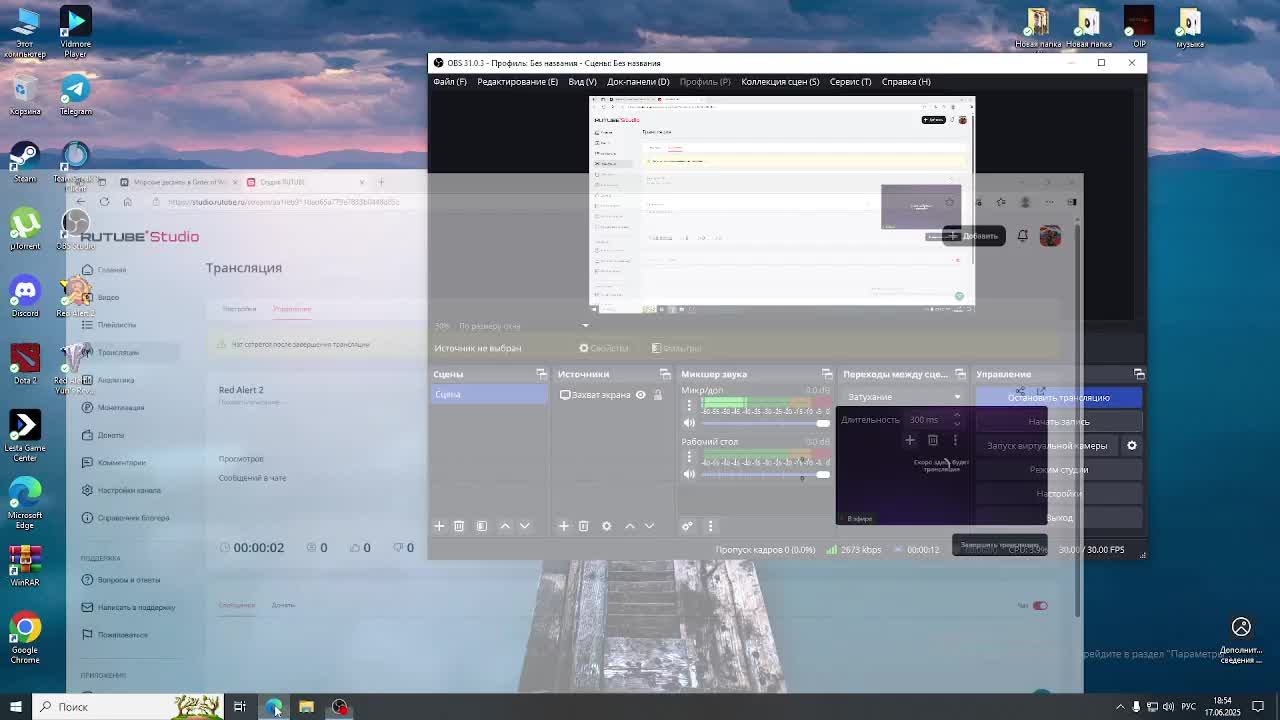Move the source down in the Источники panel
The width and height of the screenshot is (1280, 720).
click(x=649, y=526)
